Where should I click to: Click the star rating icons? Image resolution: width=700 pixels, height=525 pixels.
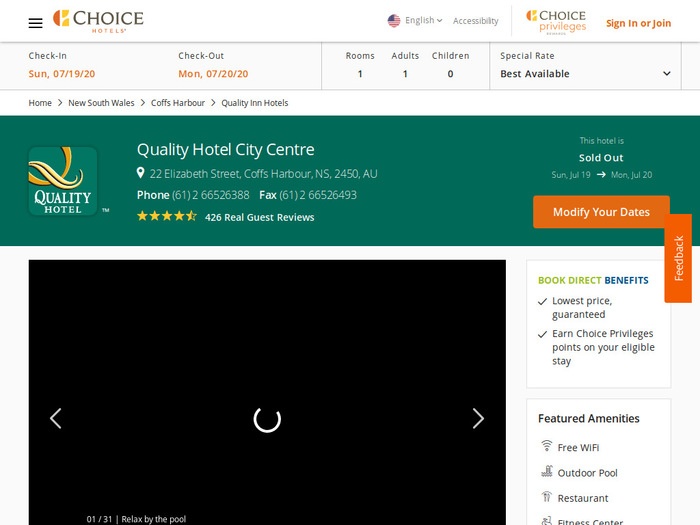pyautogui.click(x=167, y=217)
